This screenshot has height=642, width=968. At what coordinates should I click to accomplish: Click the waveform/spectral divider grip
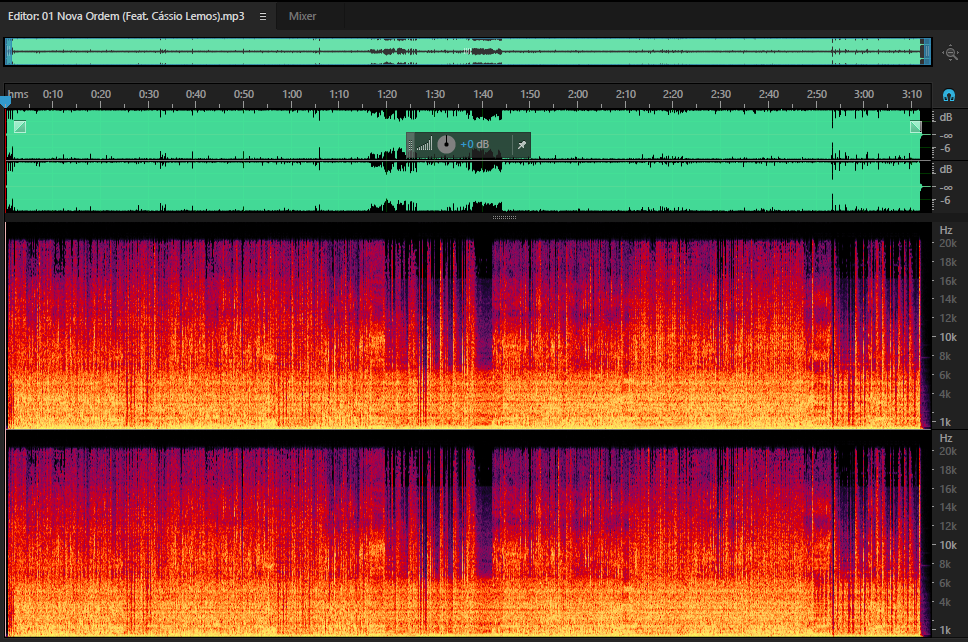click(x=504, y=217)
